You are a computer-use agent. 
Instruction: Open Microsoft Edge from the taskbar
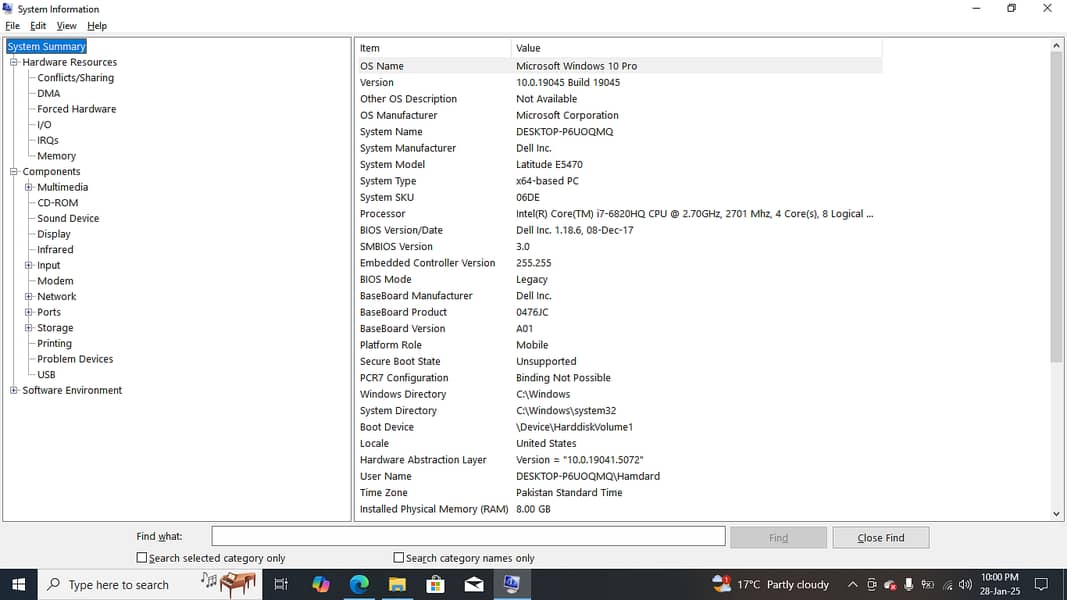point(359,585)
